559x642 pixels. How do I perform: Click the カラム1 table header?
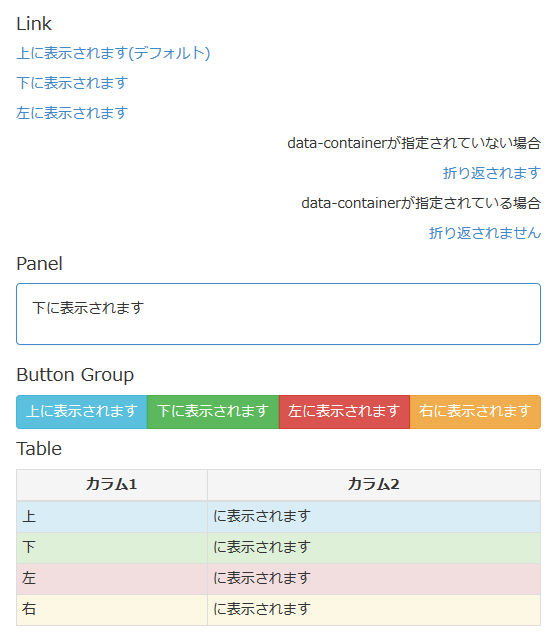pos(112,485)
